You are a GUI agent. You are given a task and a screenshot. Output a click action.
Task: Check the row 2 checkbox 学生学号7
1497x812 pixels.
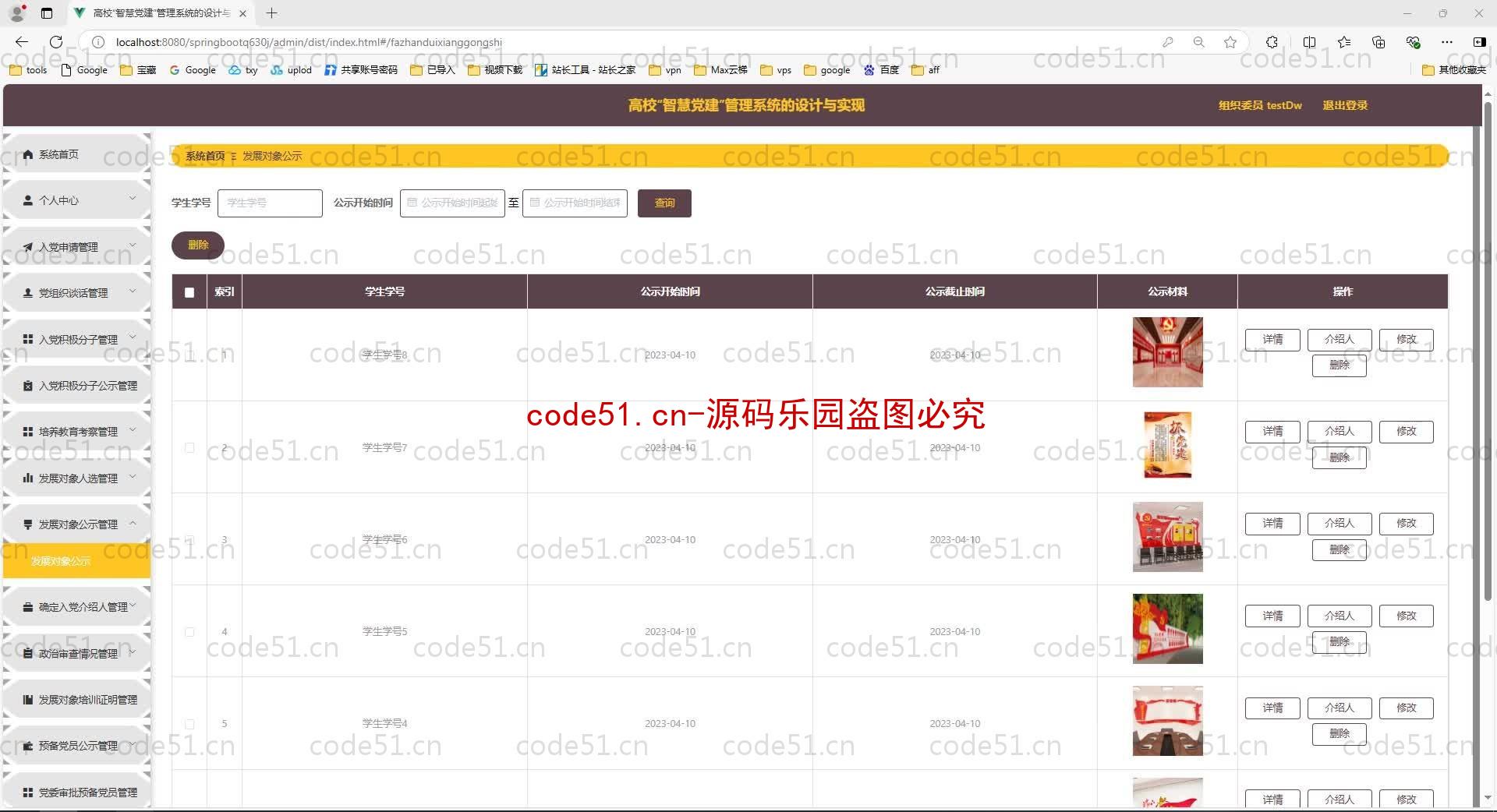(x=189, y=447)
